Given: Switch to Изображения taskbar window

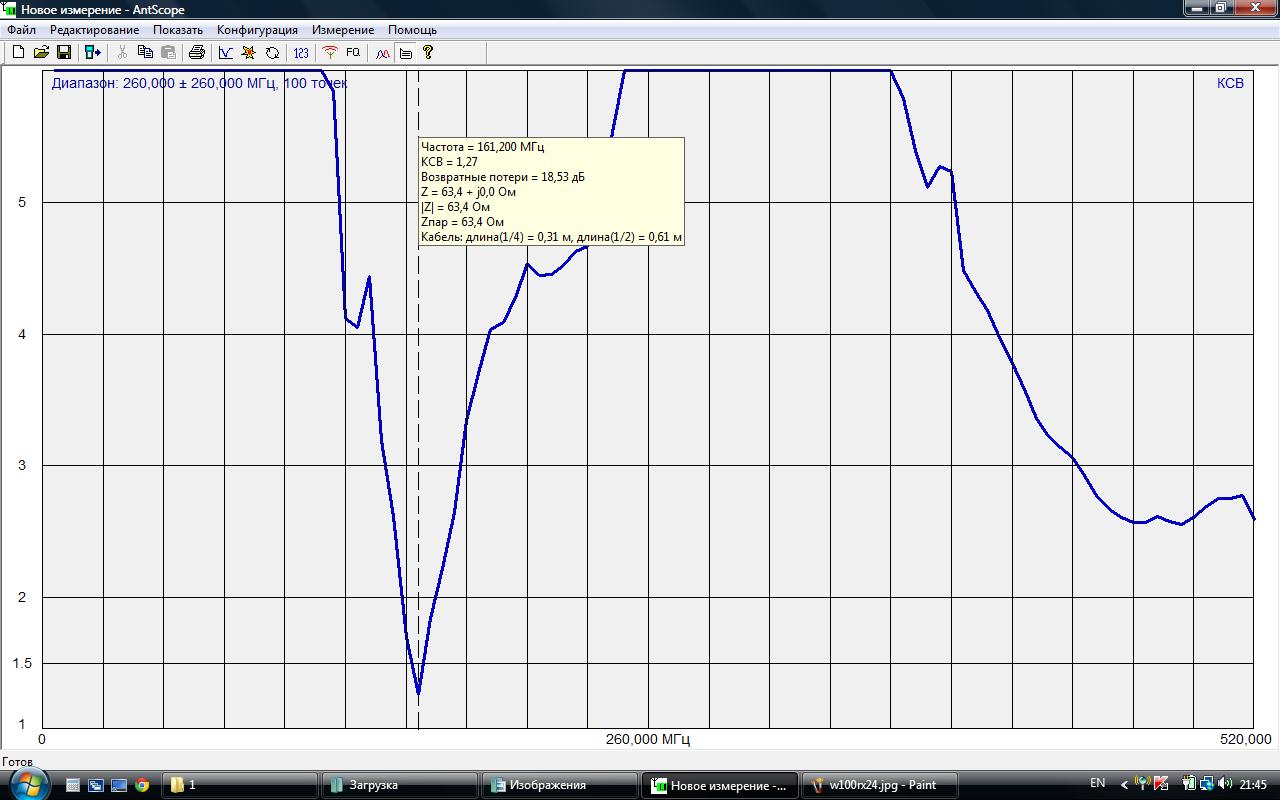Looking at the screenshot, I should 560,785.
